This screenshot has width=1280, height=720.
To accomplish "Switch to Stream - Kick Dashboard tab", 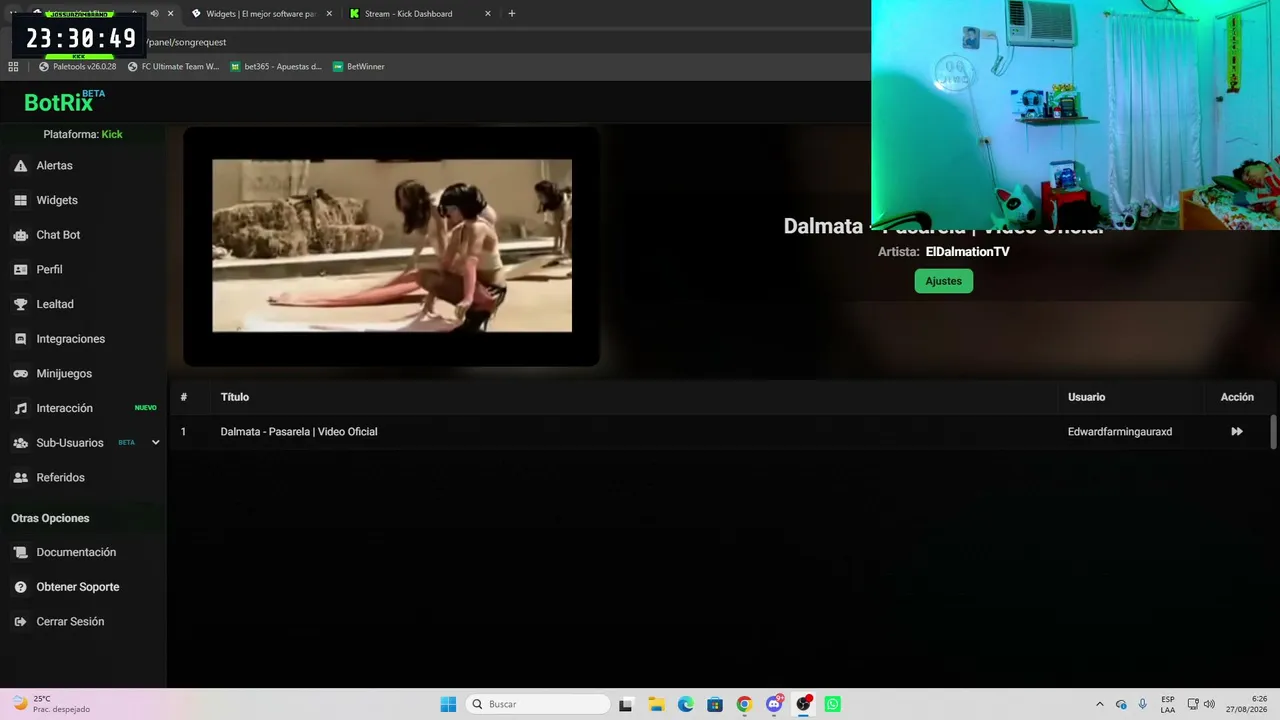I will coord(411,14).
